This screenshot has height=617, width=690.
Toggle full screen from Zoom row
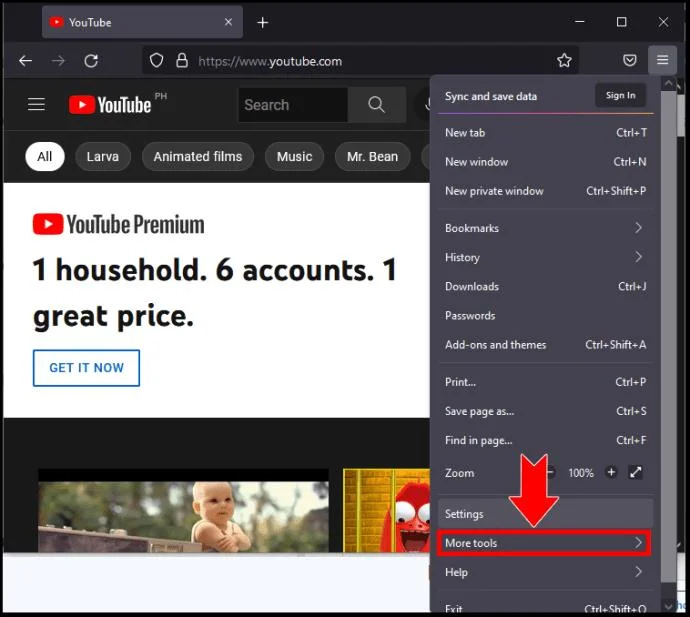tap(635, 472)
